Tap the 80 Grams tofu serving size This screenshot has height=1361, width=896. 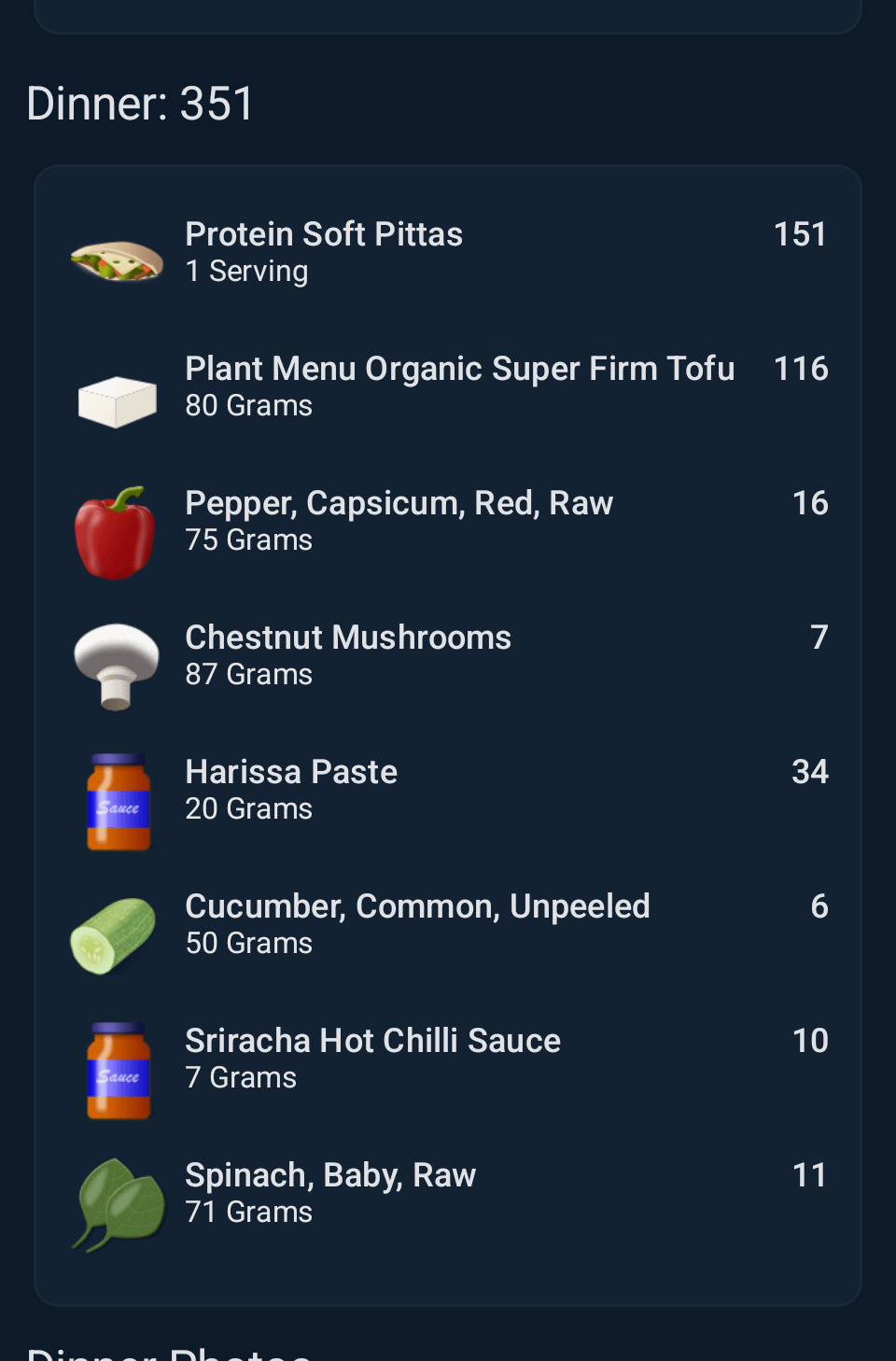(x=248, y=406)
